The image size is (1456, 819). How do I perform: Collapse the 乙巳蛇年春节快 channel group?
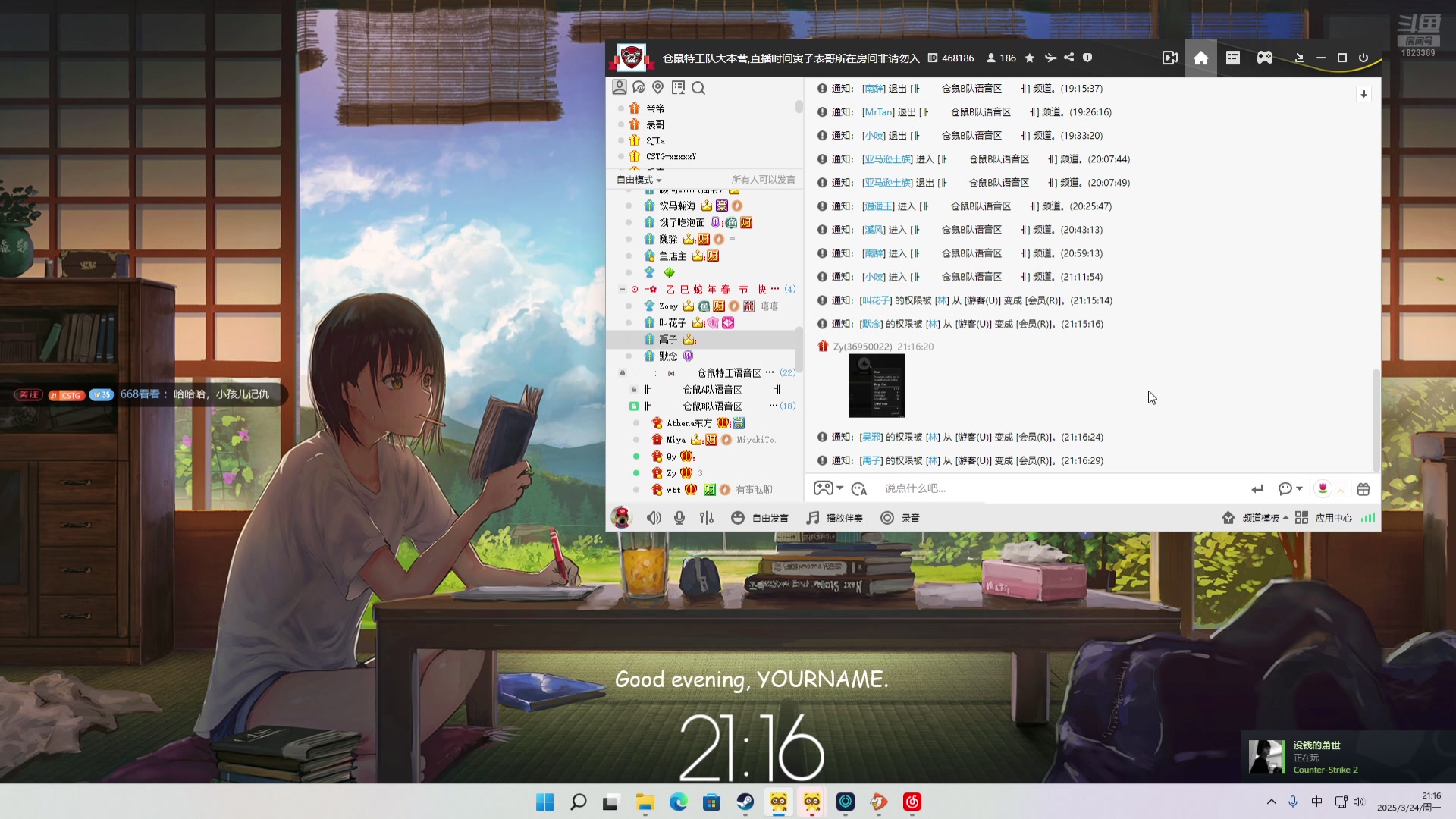tap(623, 289)
